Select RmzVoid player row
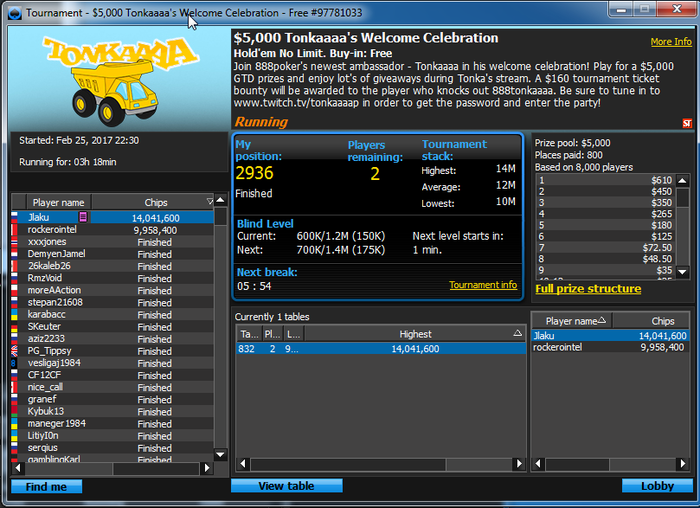Image resolution: width=700 pixels, height=508 pixels. [112, 278]
